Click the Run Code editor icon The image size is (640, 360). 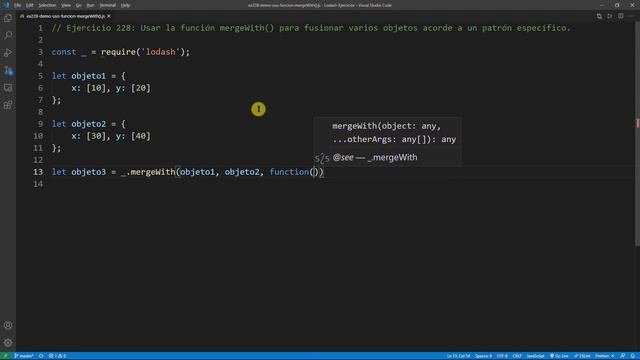click(610, 16)
